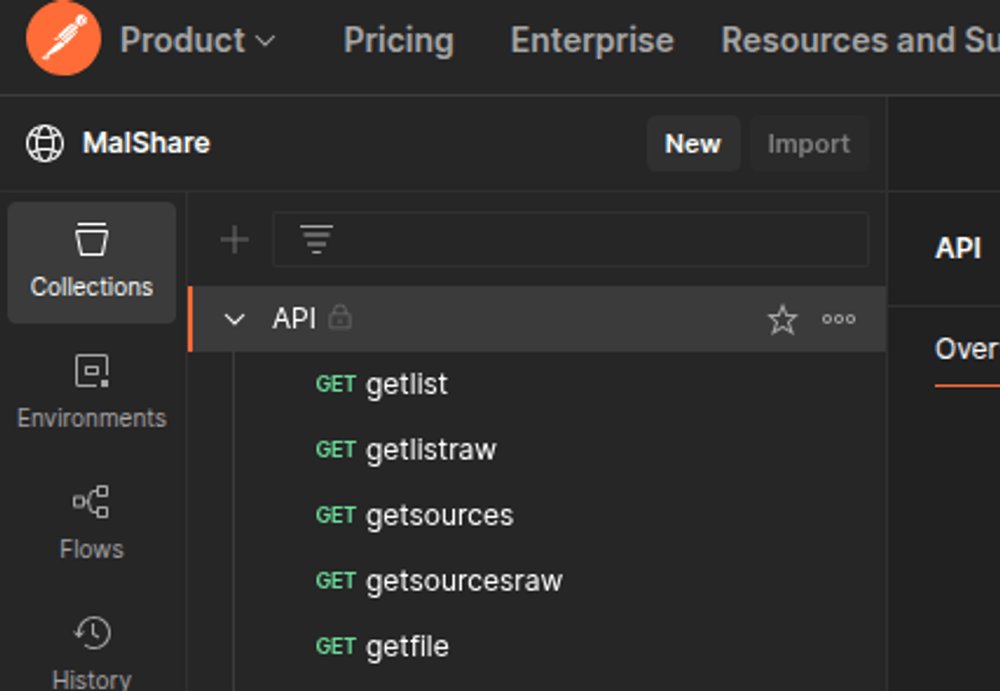Star the API collection
Image resolution: width=1000 pixels, height=691 pixels.
click(x=783, y=319)
